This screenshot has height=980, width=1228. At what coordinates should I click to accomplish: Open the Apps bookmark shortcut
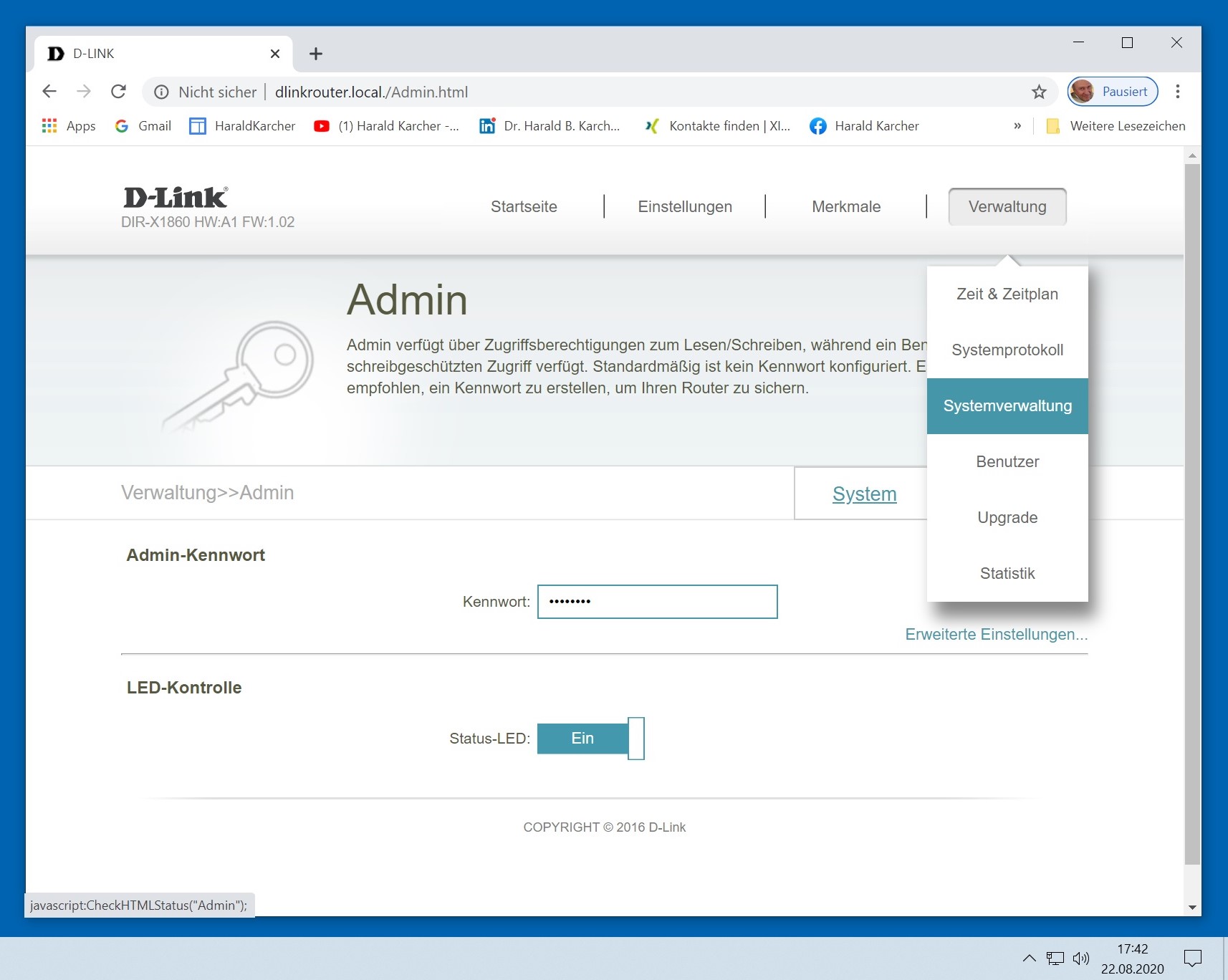coord(69,126)
